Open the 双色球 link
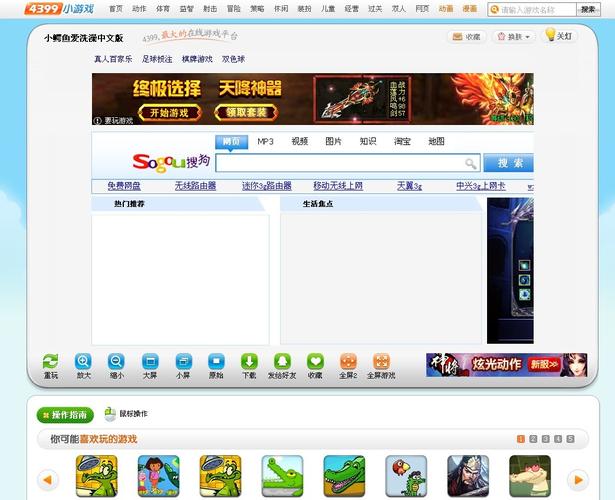This screenshot has height=500, width=615. tap(233, 59)
